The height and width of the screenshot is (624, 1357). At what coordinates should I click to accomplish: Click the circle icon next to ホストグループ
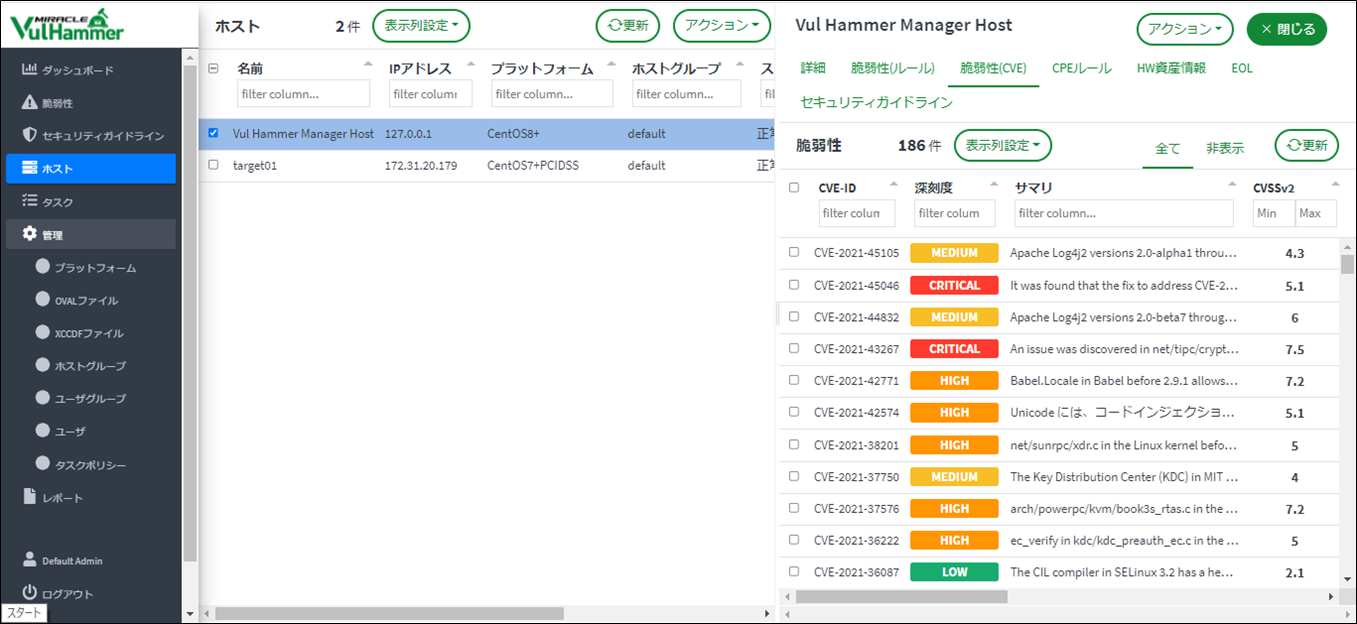click(x=42, y=365)
